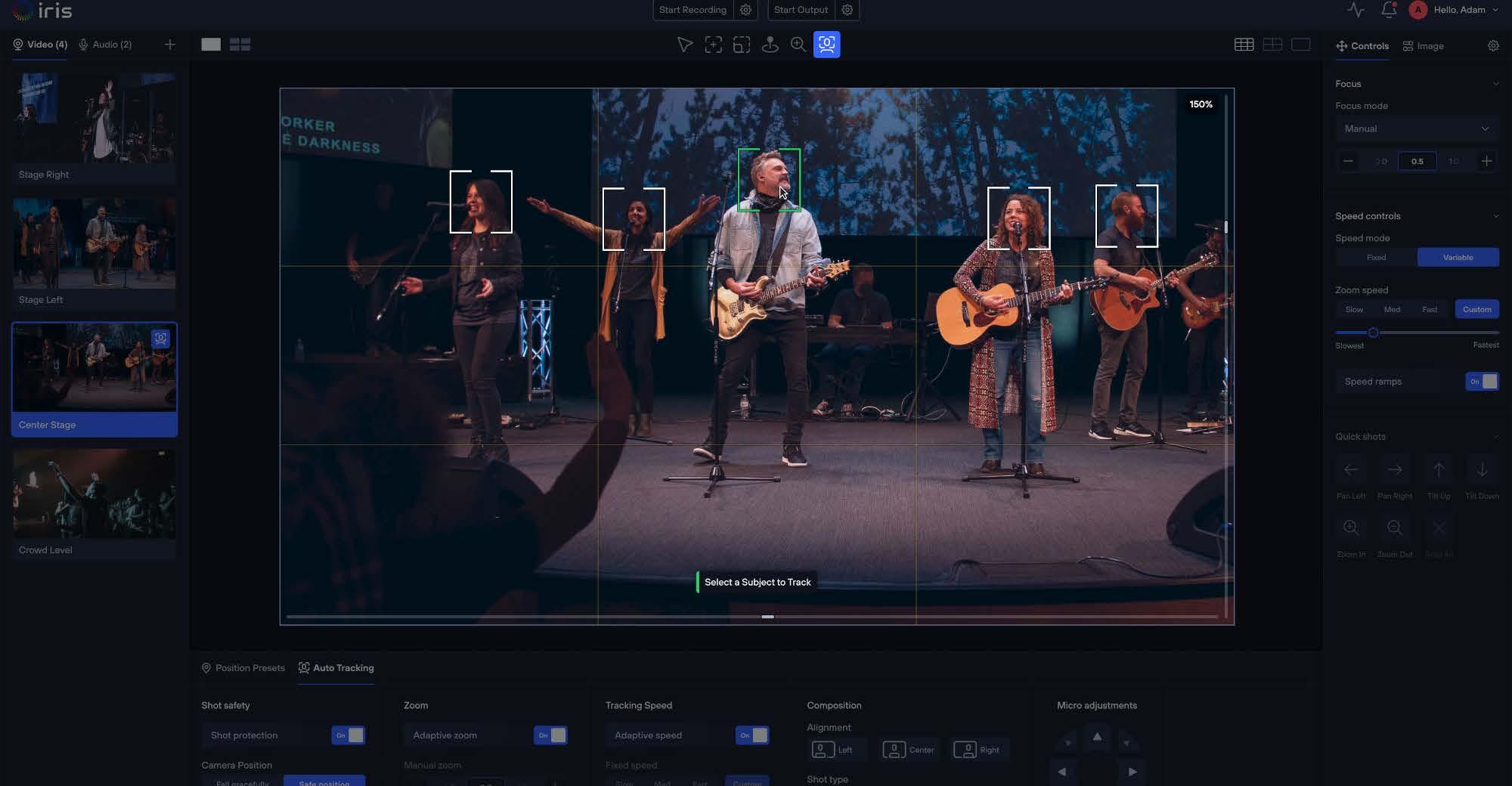Switch to quad view layout
The height and width of the screenshot is (786, 1512).
[240, 45]
